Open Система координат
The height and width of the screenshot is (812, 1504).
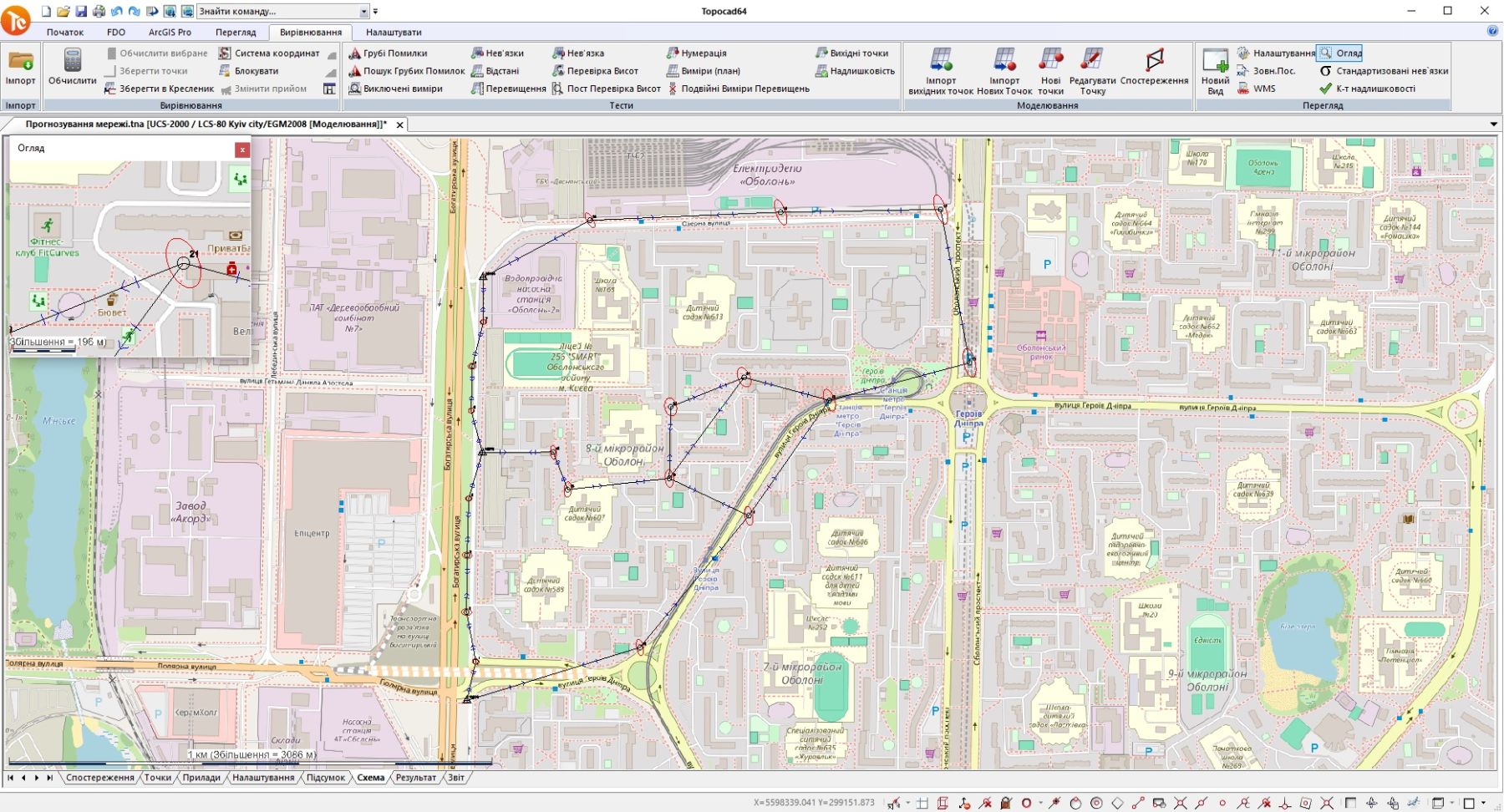point(269,53)
